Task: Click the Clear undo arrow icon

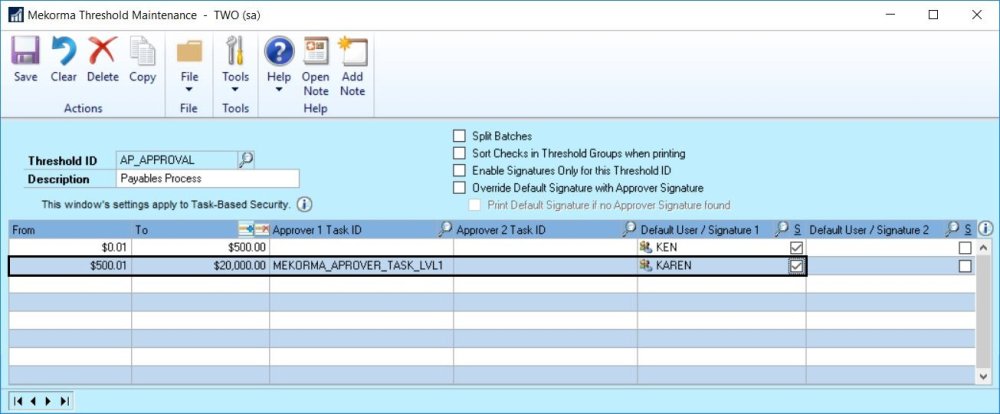Action: tap(64, 51)
